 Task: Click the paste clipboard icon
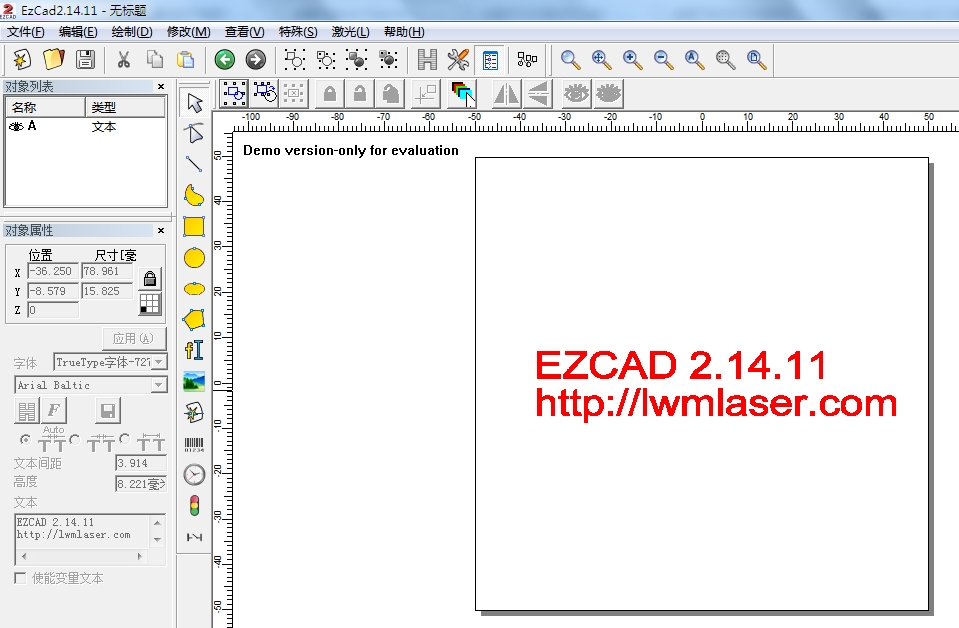click(185, 59)
